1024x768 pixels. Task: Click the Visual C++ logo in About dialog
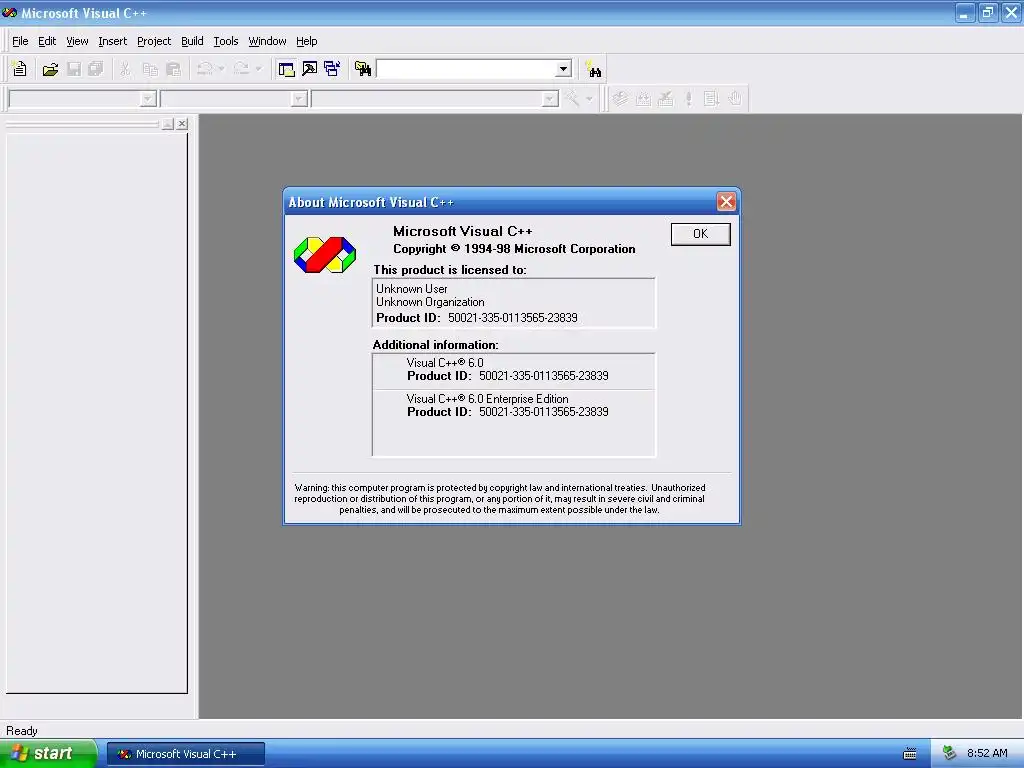(325, 255)
